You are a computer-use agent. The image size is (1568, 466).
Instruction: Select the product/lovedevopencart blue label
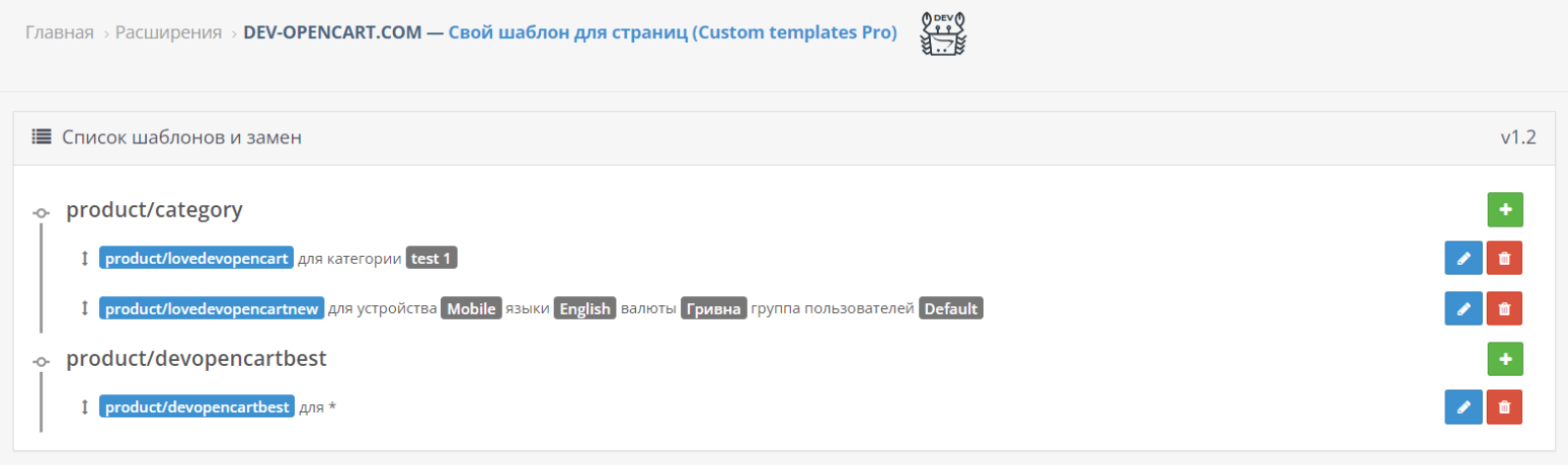(x=196, y=258)
